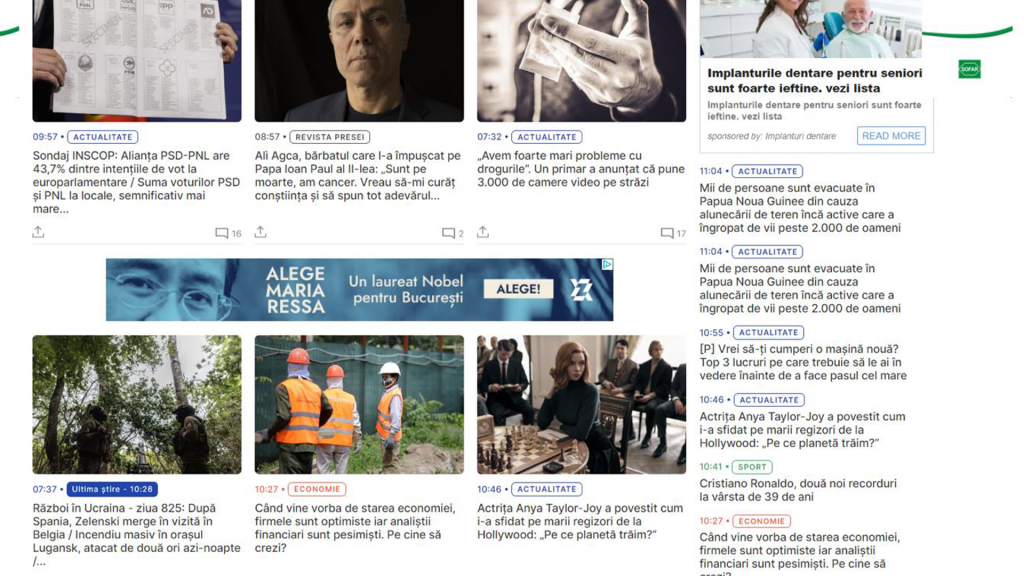Image resolution: width=1024 pixels, height=576 pixels.
Task: Open the Război în Ucraina ziua 825 headline
Action: (x=136, y=534)
